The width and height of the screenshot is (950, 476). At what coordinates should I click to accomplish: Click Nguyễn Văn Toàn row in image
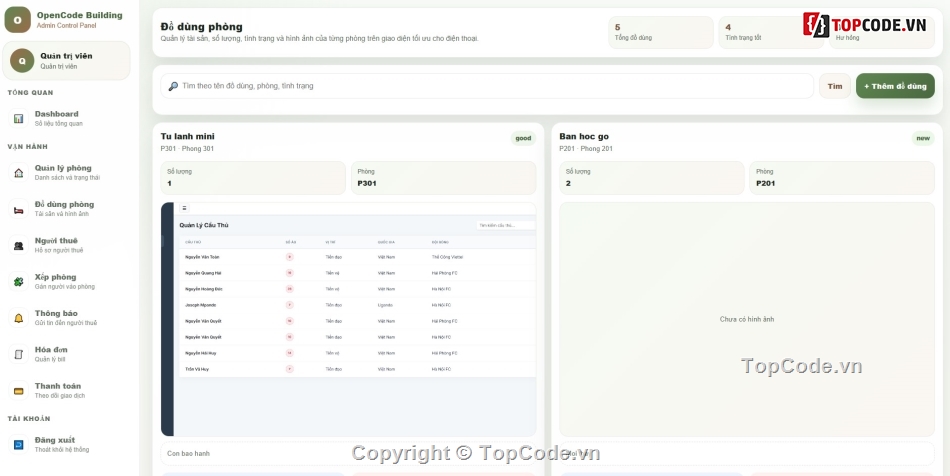click(x=357, y=257)
